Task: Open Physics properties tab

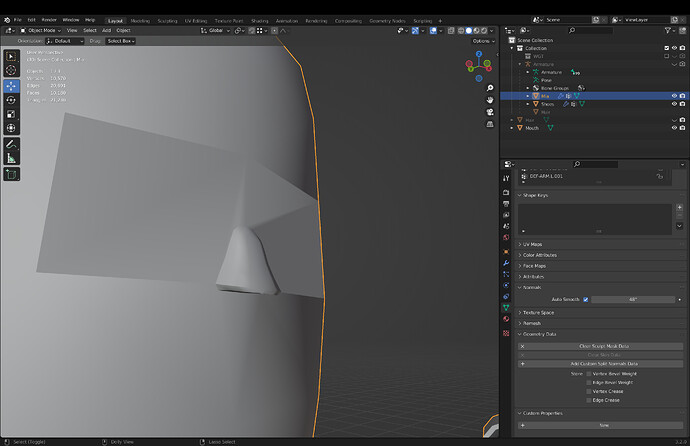Action: point(506,285)
